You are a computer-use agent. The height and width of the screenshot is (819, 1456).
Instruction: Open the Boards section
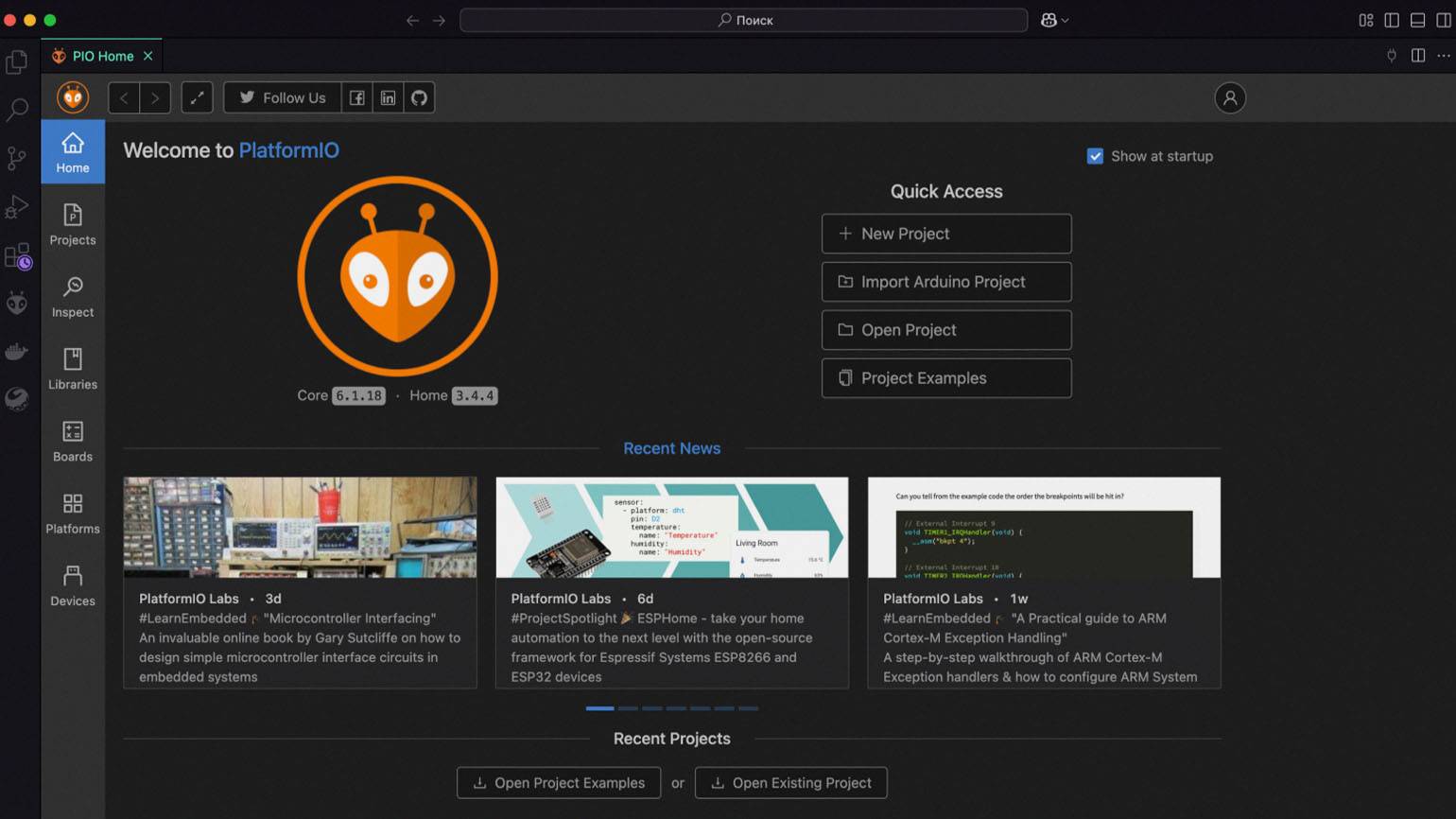tap(73, 441)
